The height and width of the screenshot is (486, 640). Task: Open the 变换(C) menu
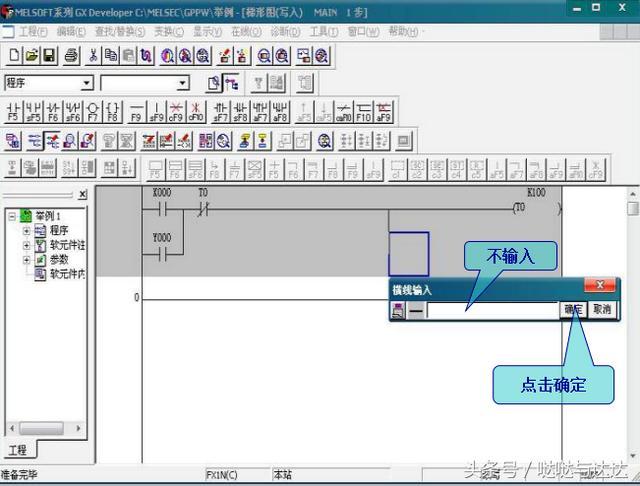(x=169, y=32)
